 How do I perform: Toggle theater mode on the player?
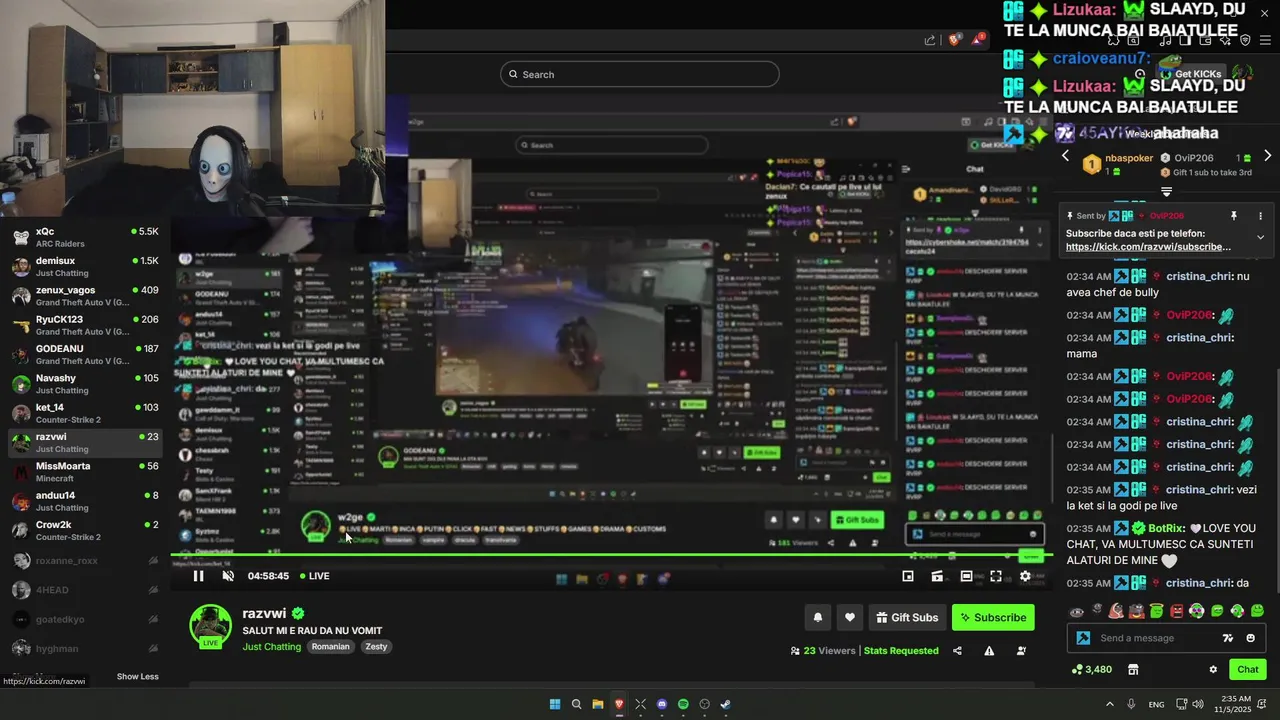966,576
